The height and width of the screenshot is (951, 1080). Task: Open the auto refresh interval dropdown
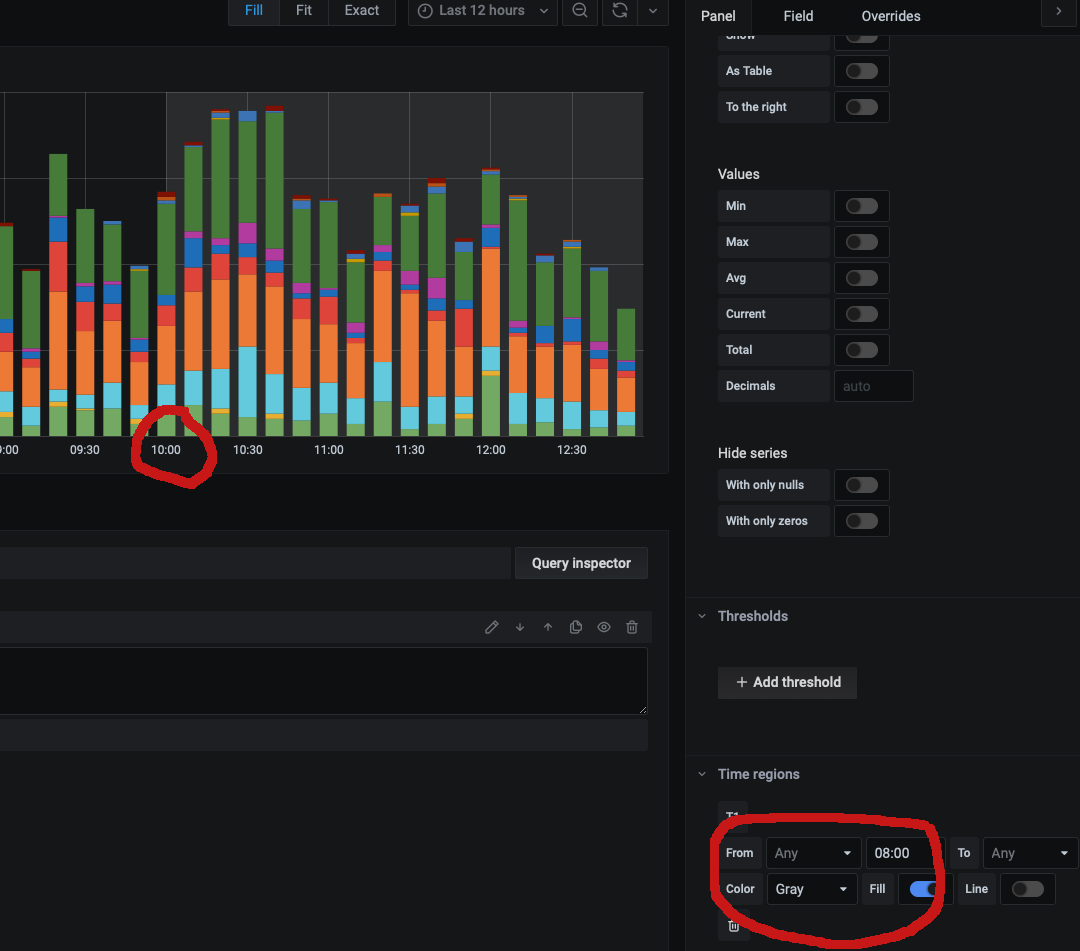pyautogui.click(x=652, y=12)
